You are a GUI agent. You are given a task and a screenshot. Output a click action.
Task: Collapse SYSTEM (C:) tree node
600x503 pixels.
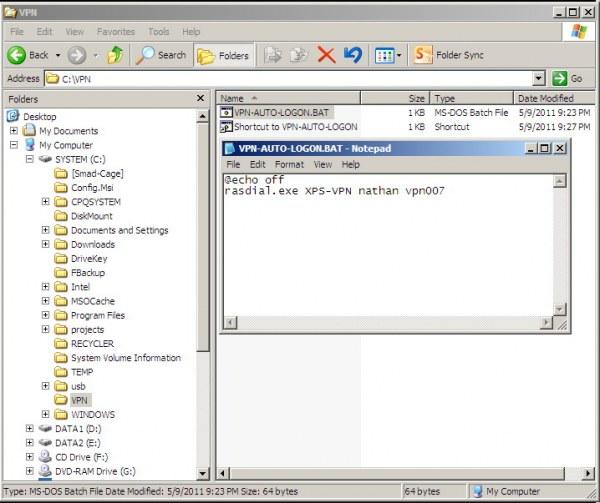click(29, 159)
